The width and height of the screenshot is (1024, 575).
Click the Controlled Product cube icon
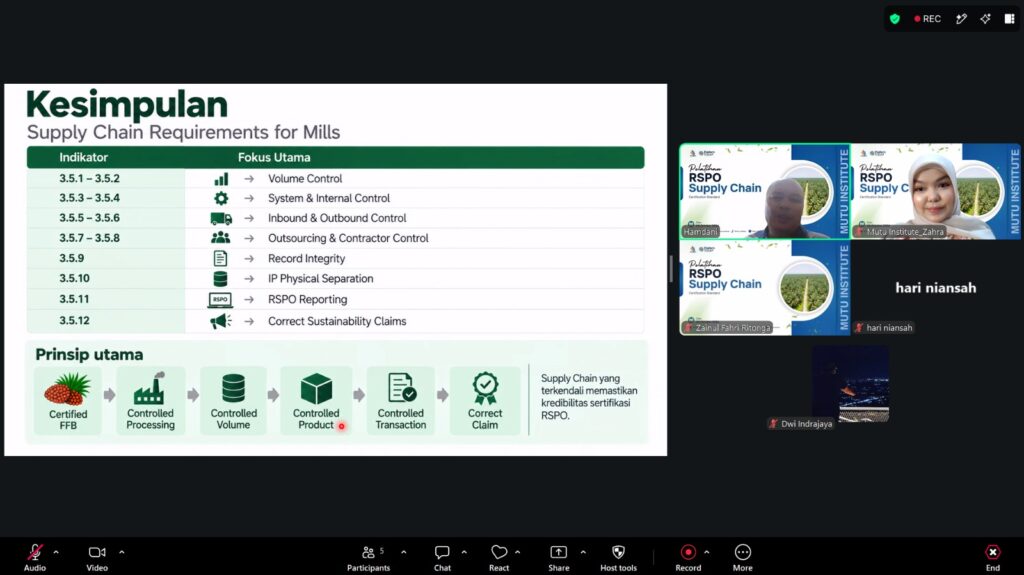coord(316,388)
